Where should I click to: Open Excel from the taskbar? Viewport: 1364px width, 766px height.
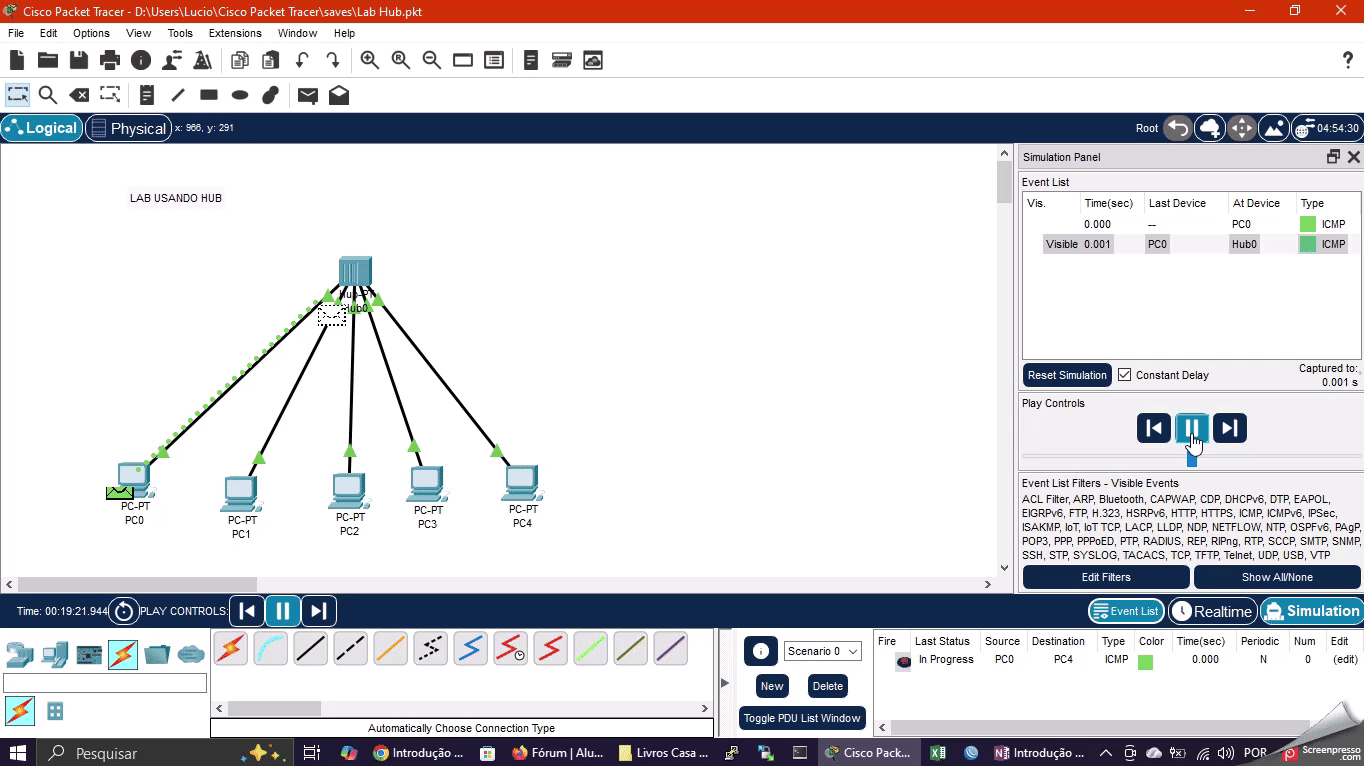pos(938,753)
